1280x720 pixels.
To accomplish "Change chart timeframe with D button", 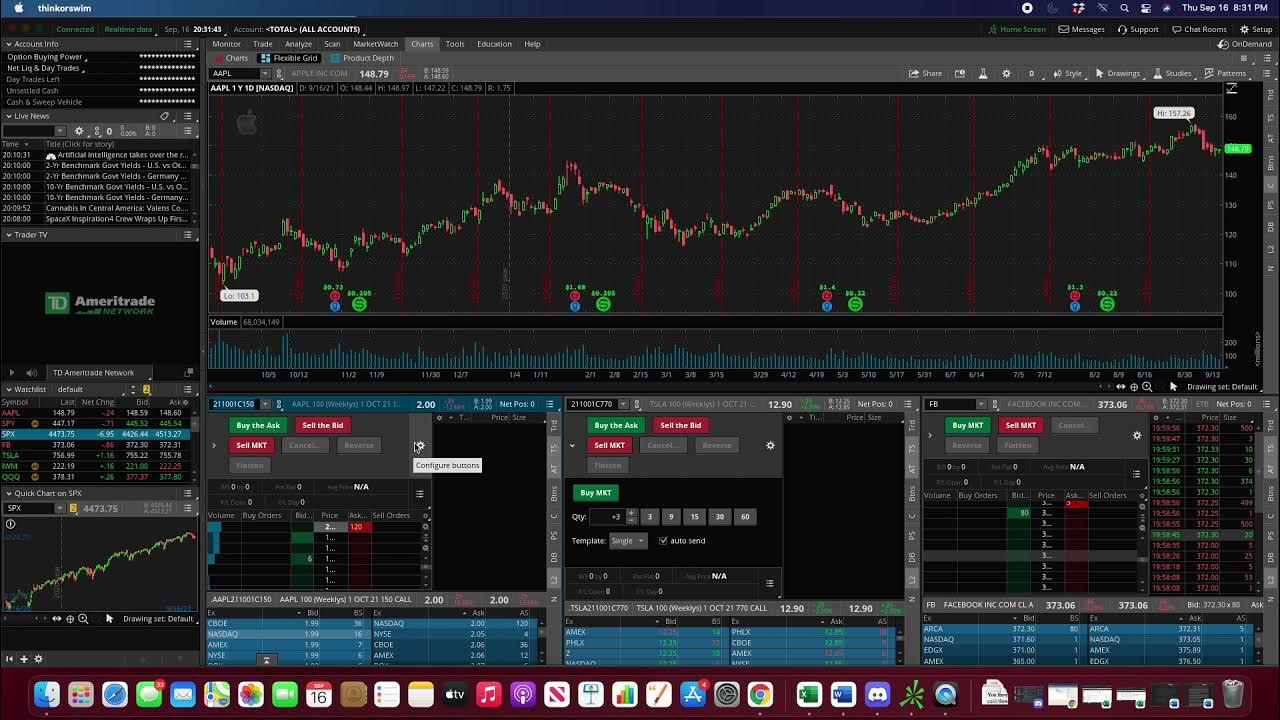I will pyautogui.click(x=1031, y=73).
